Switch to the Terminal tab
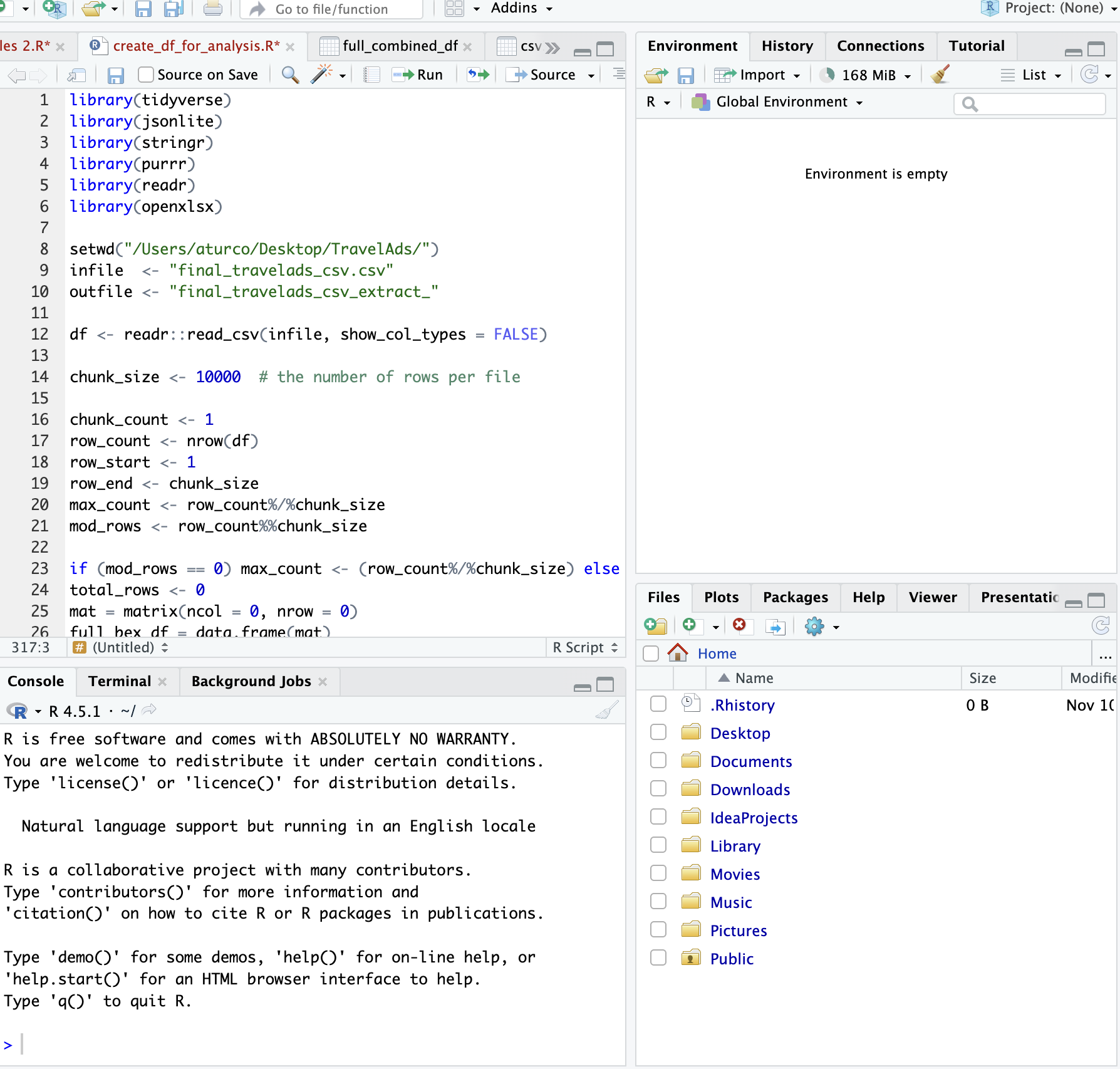 120,681
